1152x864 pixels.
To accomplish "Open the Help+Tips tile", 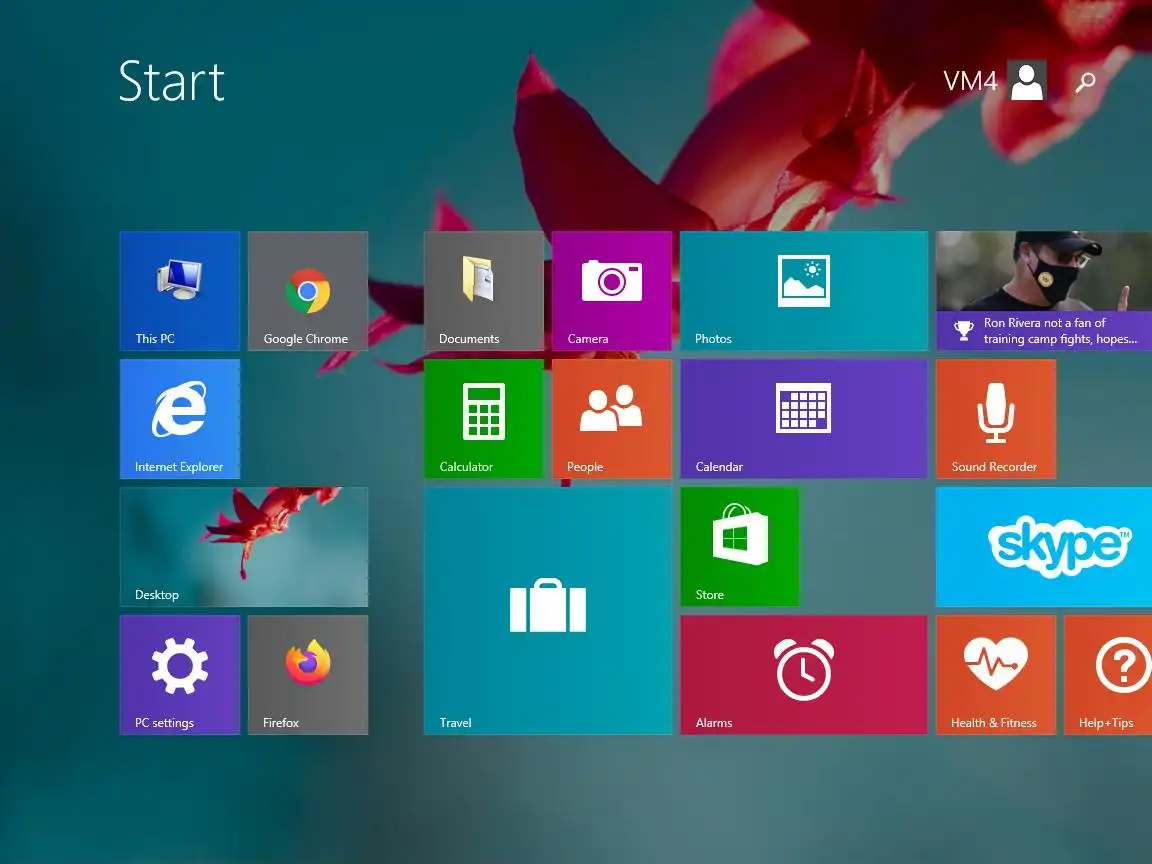I will (x=1108, y=674).
